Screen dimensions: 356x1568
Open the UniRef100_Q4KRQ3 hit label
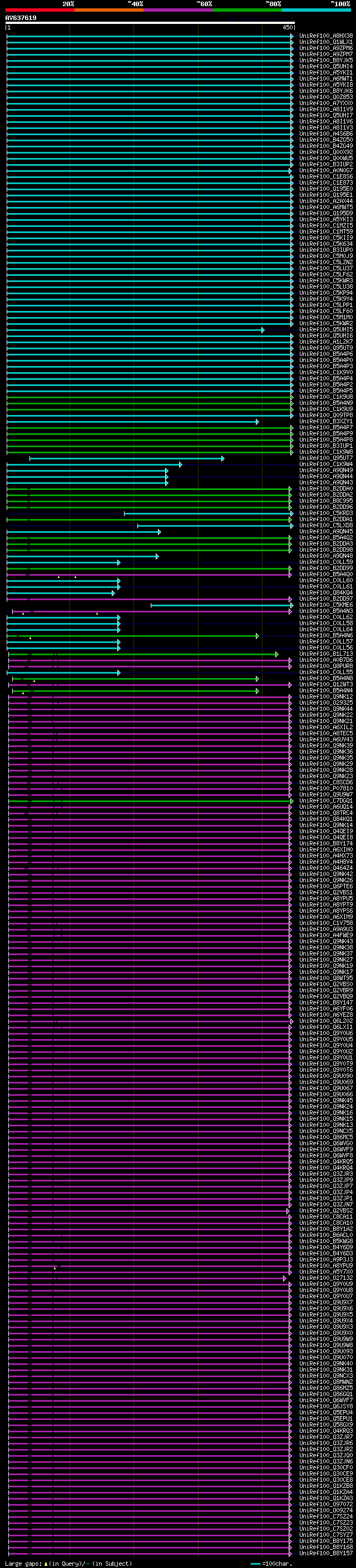pos(325,1431)
